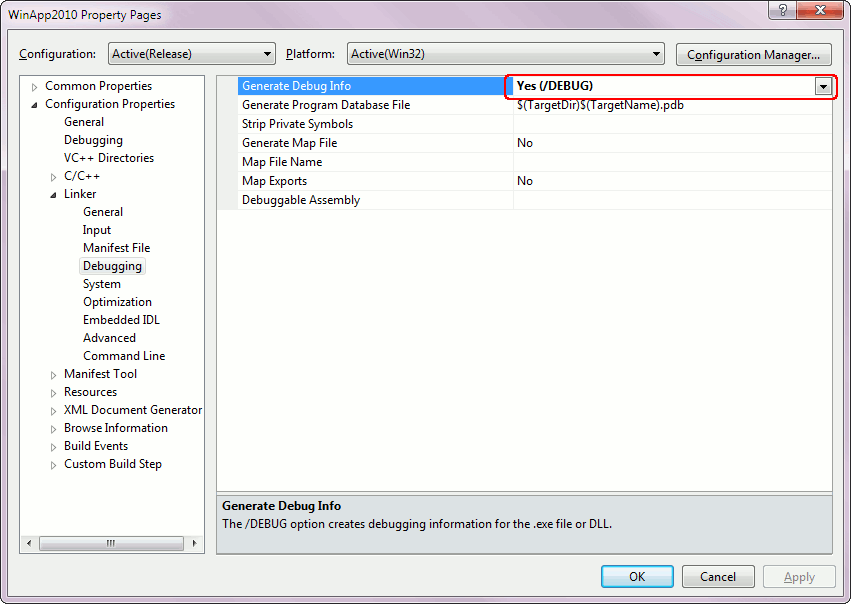Click the Help icon in the title bar

pyautogui.click(x=781, y=11)
